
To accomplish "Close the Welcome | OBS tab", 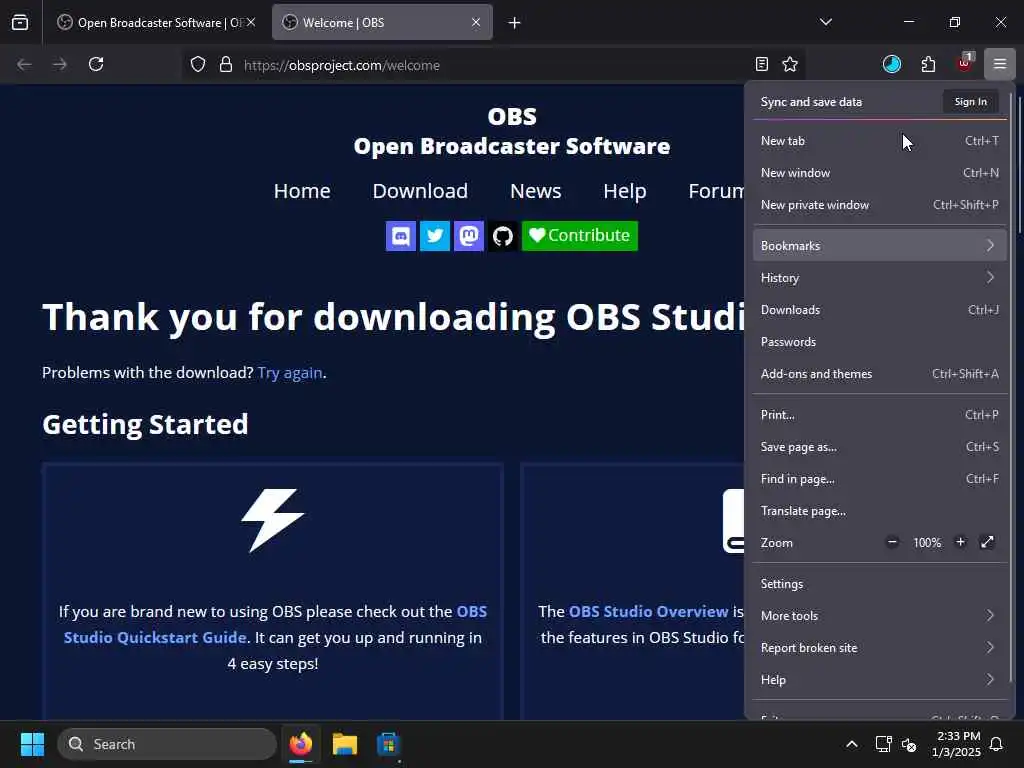I will pyautogui.click(x=476, y=22).
